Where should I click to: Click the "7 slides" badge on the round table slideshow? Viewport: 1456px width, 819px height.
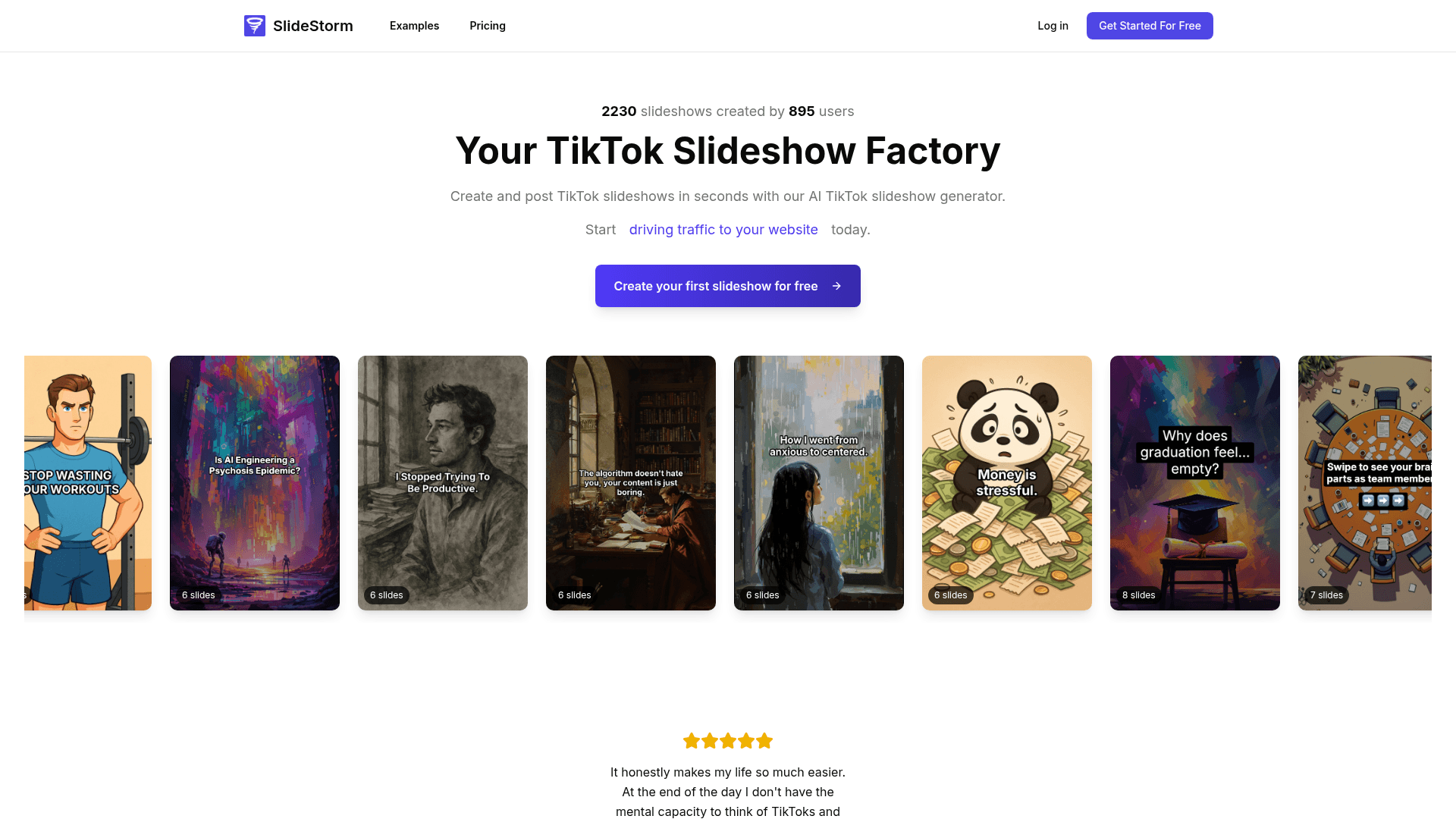(x=1326, y=595)
